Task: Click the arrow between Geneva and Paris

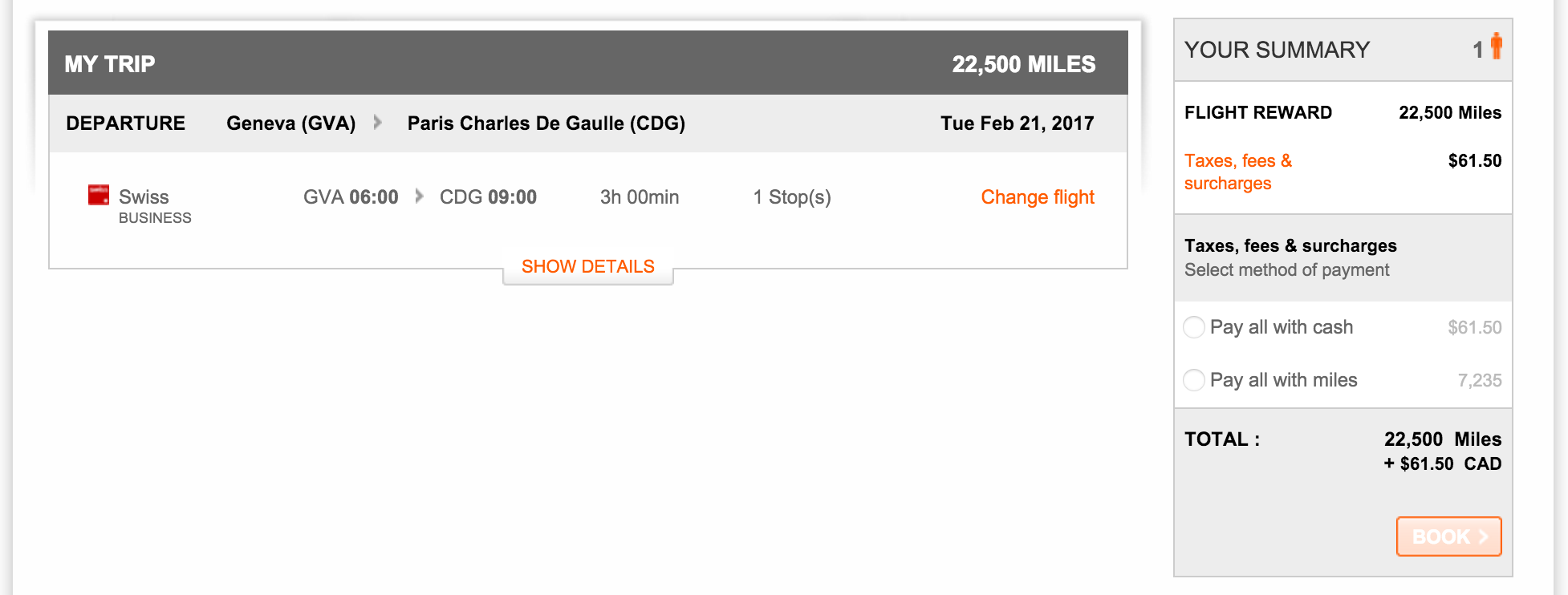Action: click(377, 123)
